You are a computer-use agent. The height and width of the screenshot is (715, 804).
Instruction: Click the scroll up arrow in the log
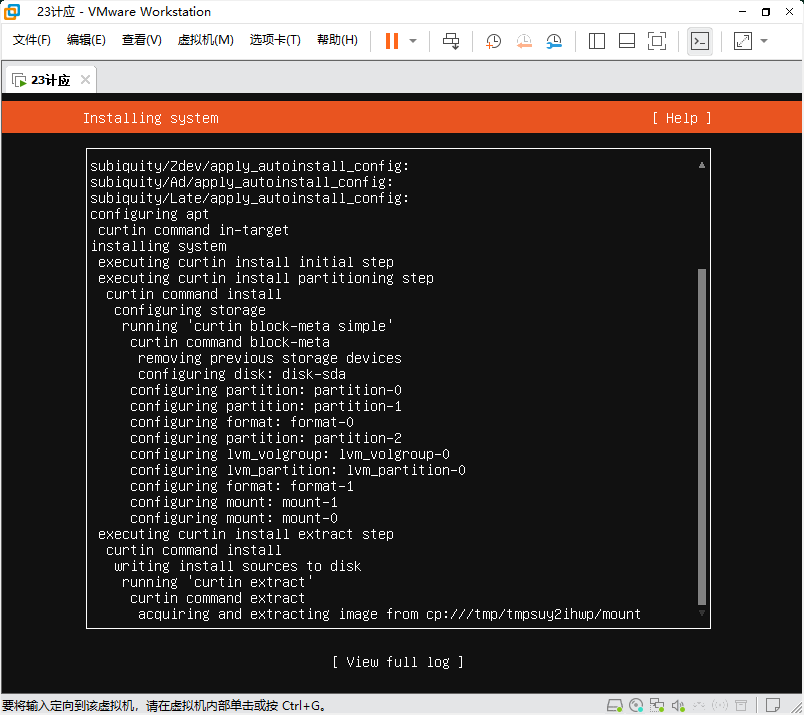pos(701,165)
